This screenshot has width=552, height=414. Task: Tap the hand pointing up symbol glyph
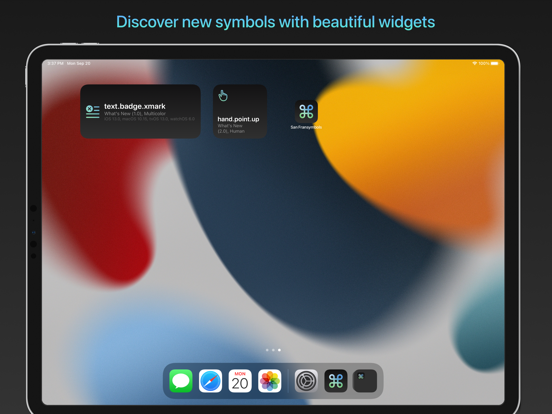[x=223, y=95]
